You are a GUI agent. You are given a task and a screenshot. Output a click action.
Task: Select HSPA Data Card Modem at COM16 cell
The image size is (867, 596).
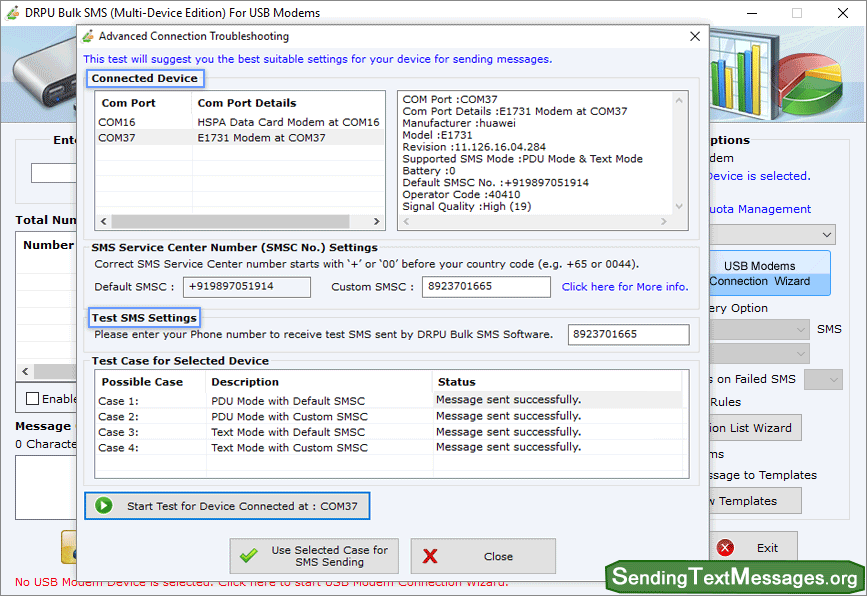coord(288,122)
